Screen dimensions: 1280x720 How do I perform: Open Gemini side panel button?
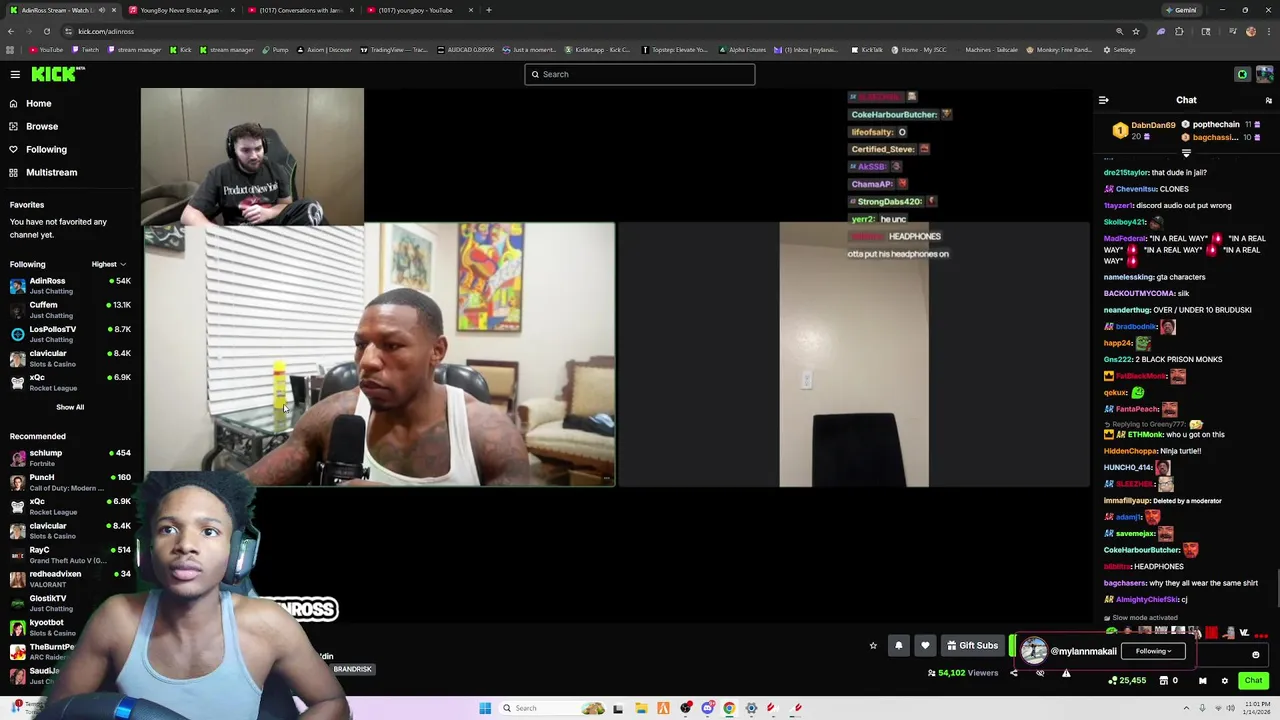coord(1181,10)
